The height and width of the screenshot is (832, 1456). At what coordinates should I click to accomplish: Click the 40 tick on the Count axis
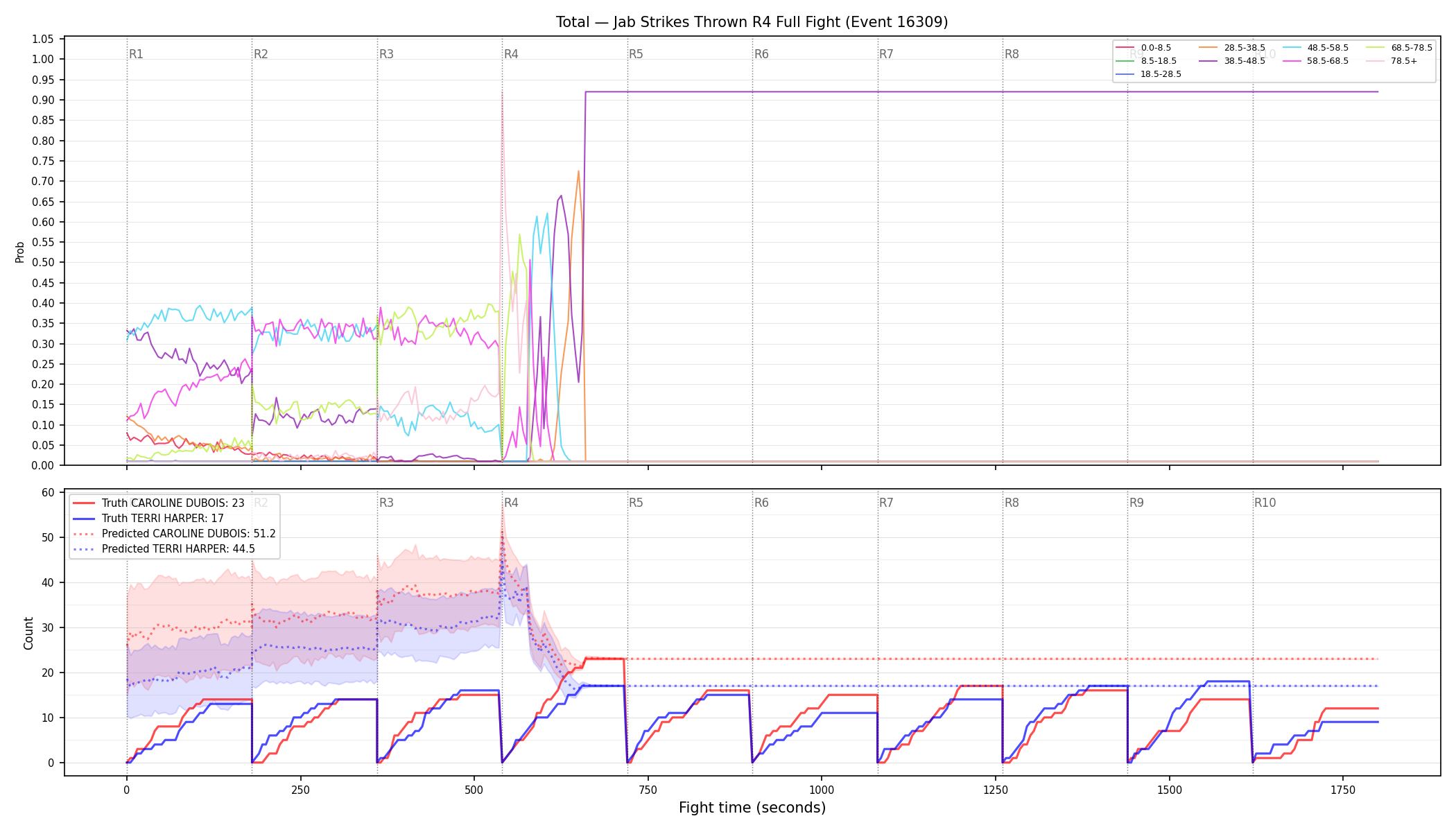(x=48, y=583)
